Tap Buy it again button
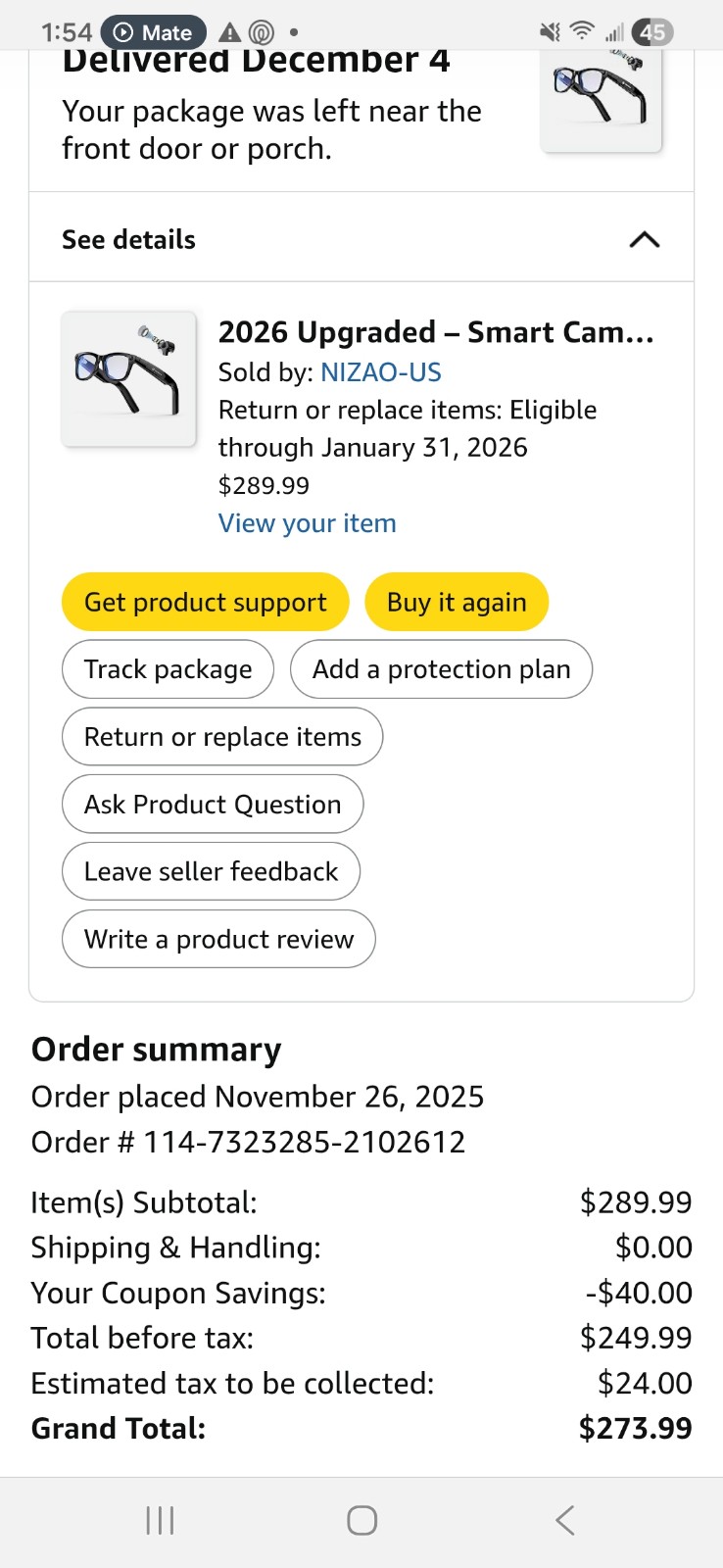The image size is (723, 1568). tap(457, 602)
